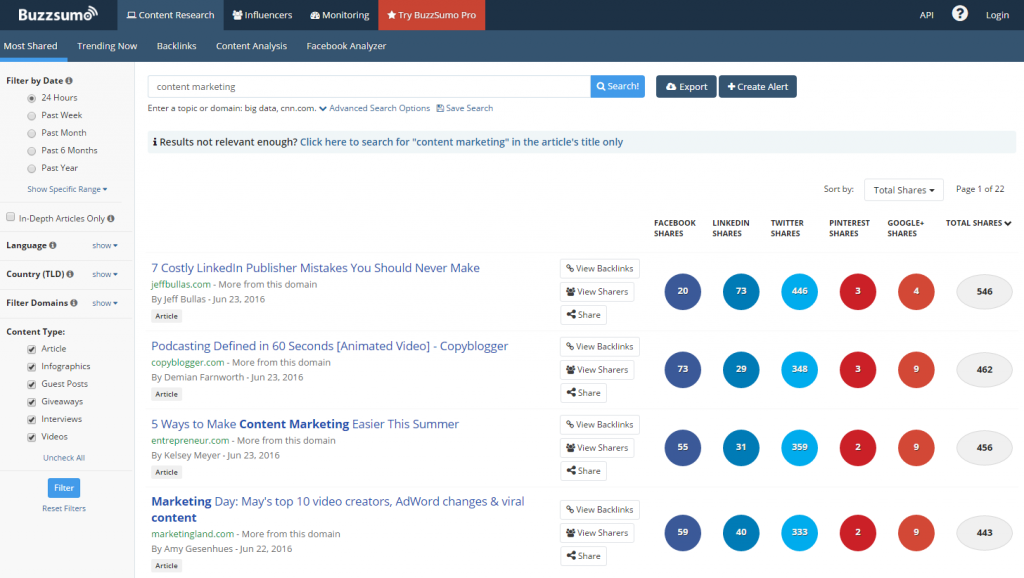Screen dimensions: 1024x578
Task: Open the Total Shares sort dropdown
Action: [x=904, y=190]
